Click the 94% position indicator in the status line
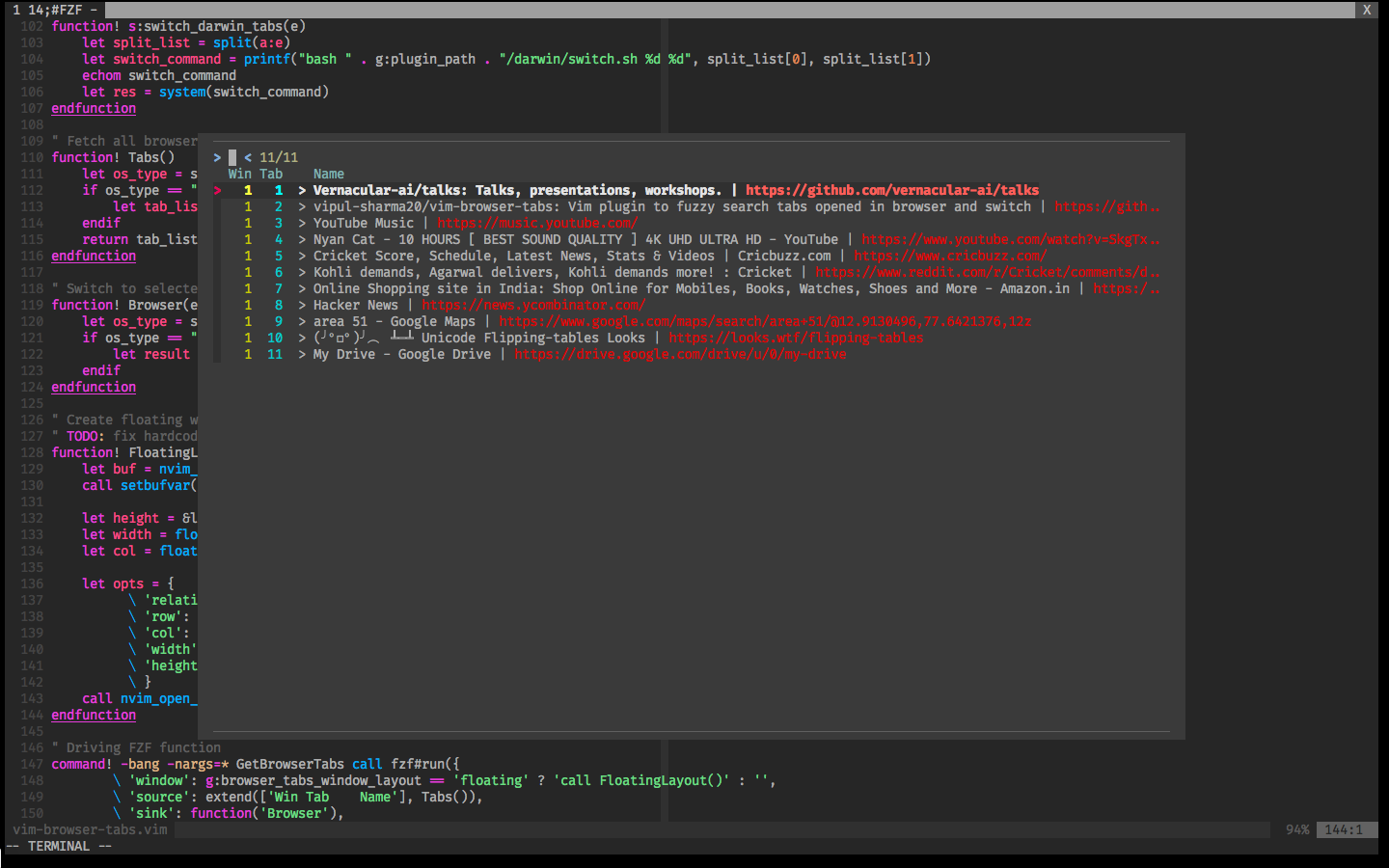The height and width of the screenshot is (868, 1389). coord(1297,829)
